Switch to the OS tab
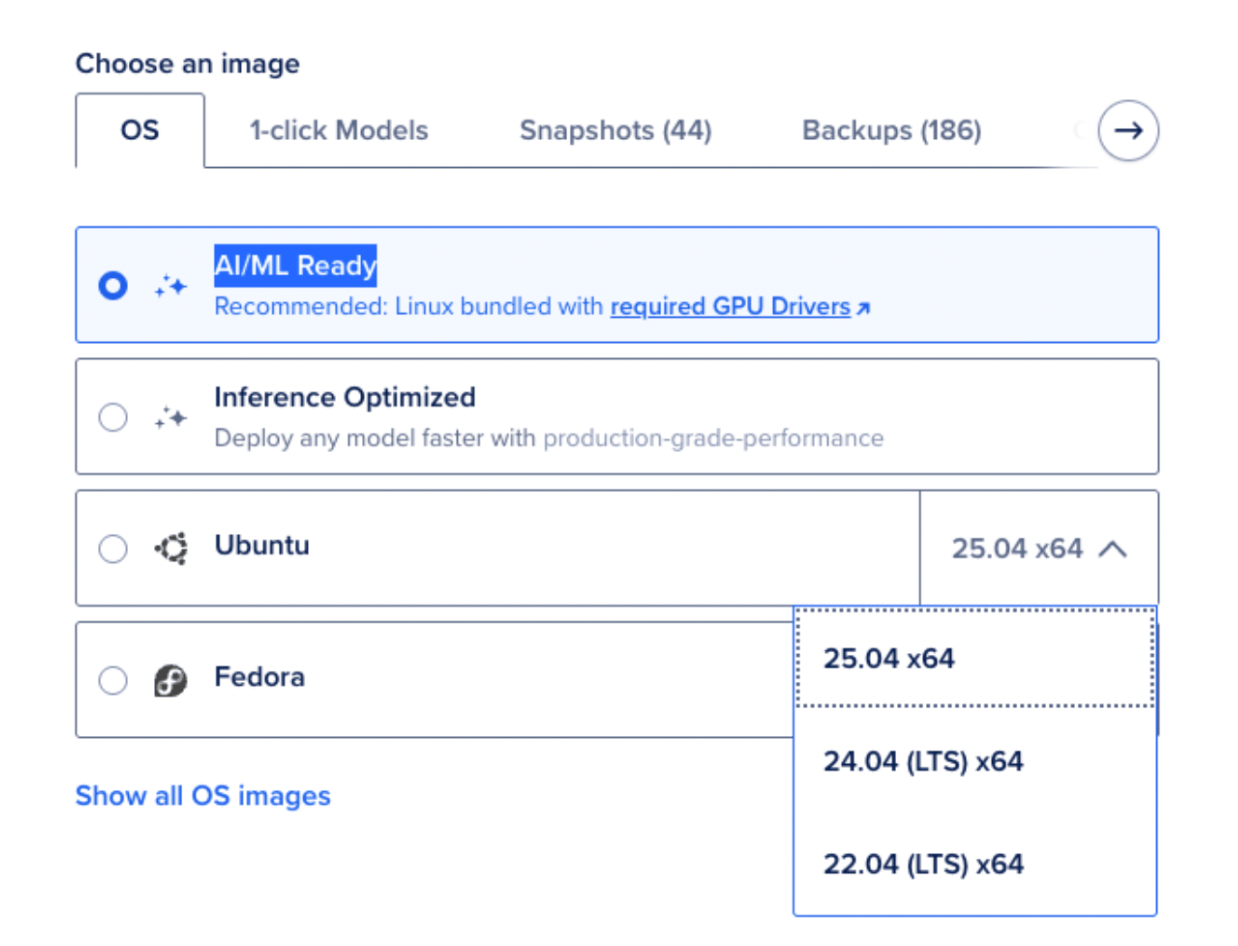The height and width of the screenshot is (946, 1238). tap(140, 130)
